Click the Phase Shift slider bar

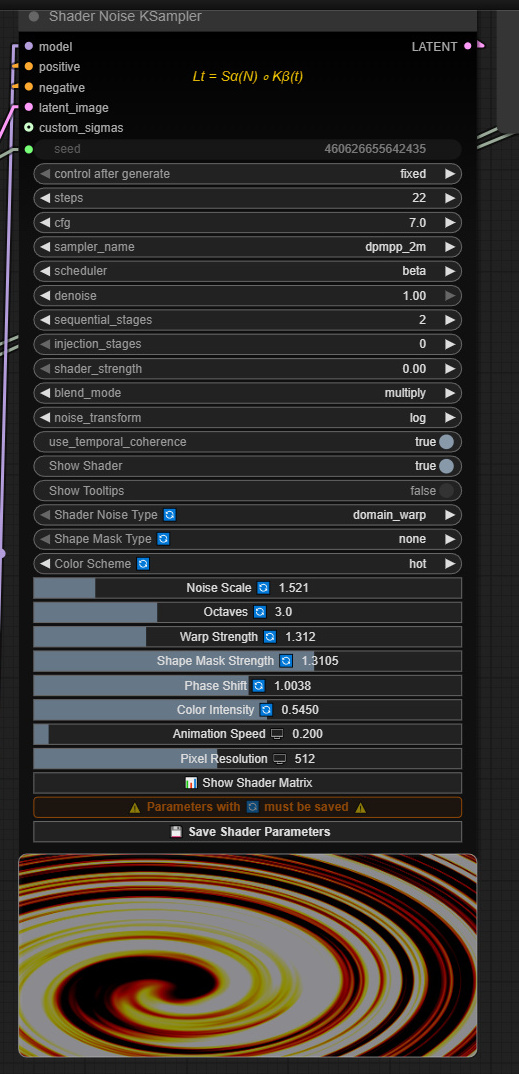247,686
